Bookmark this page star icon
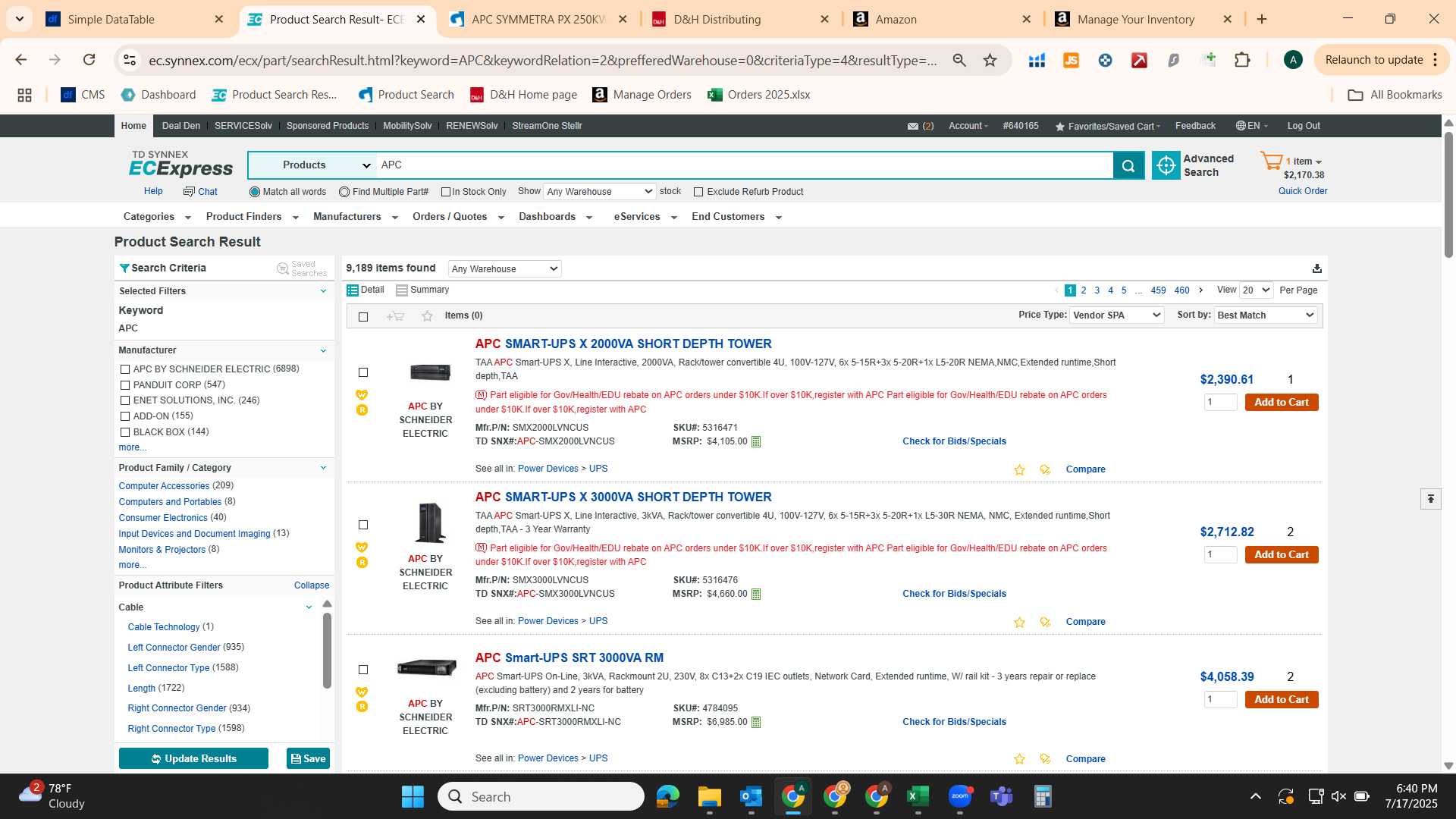The width and height of the screenshot is (1456, 819). (990, 60)
